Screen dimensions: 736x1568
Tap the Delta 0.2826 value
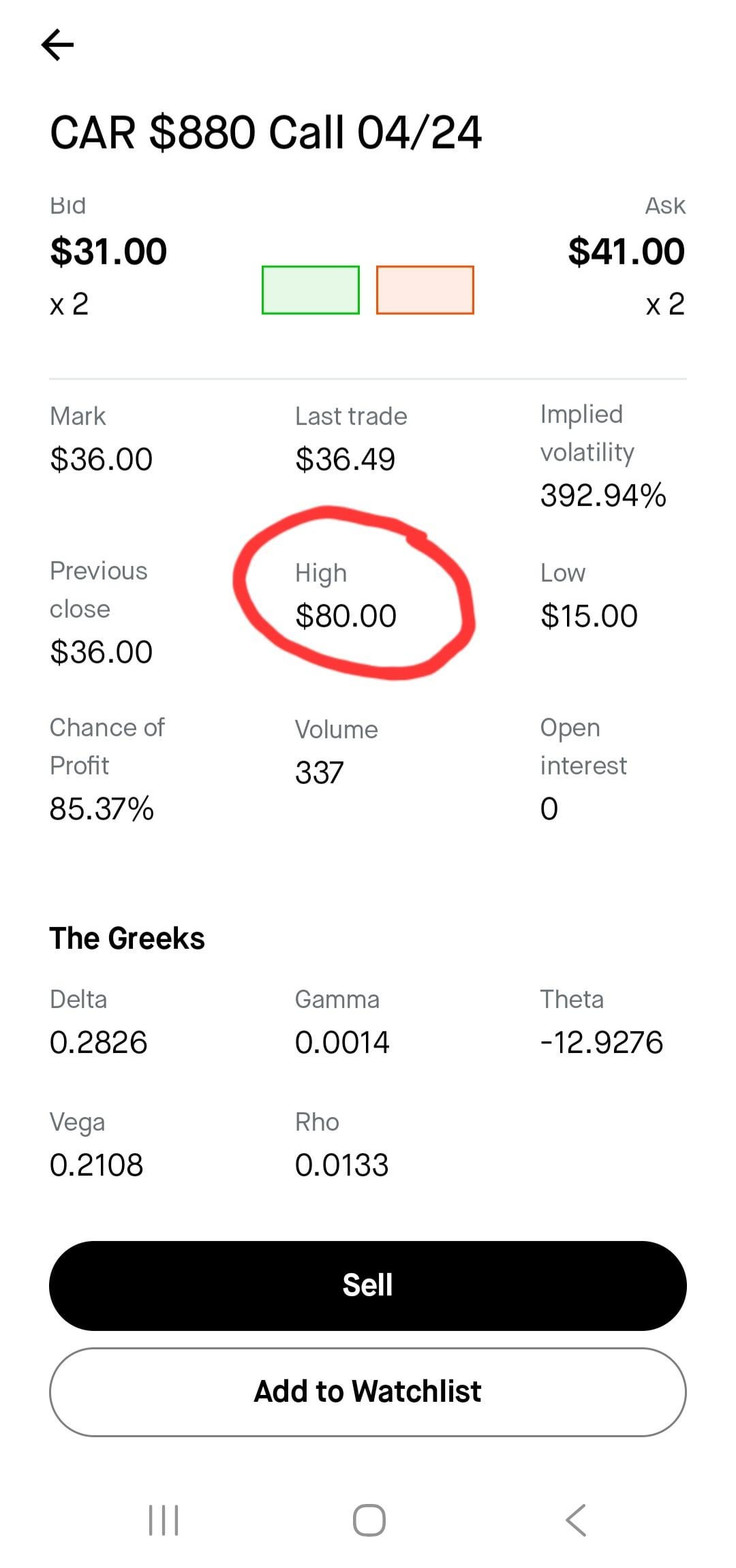99,1043
